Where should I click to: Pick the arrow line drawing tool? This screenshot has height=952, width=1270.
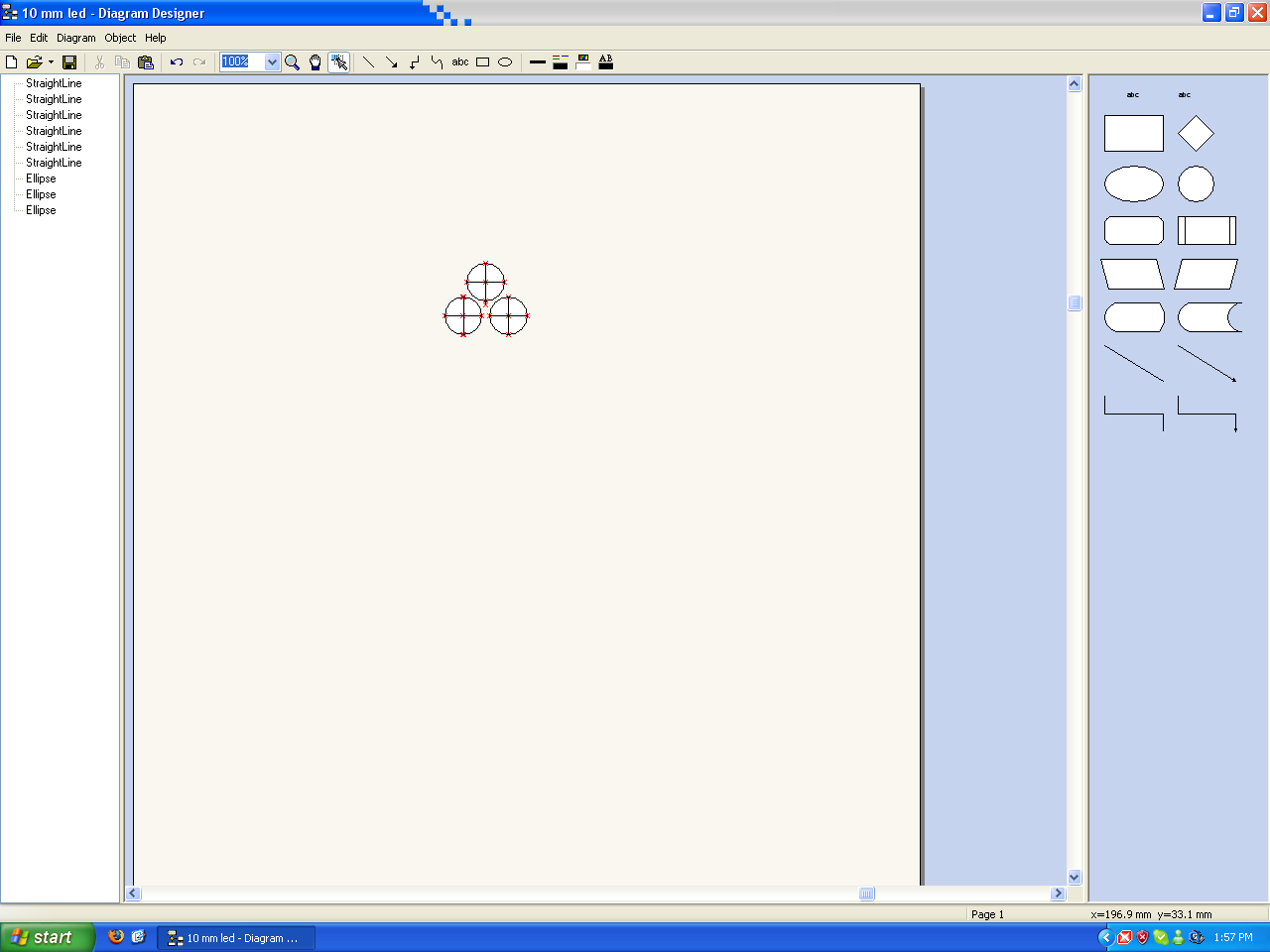pyautogui.click(x=391, y=61)
